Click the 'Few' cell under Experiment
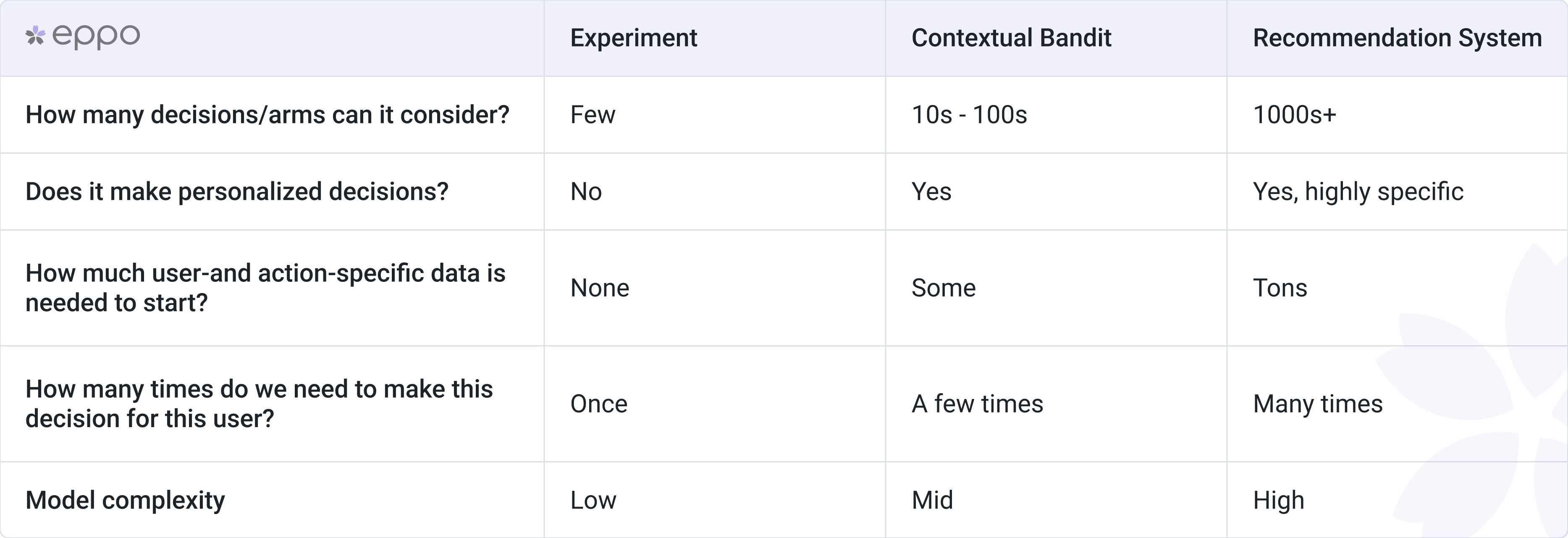The height and width of the screenshot is (538, 1568). click(x=592, y=114)
